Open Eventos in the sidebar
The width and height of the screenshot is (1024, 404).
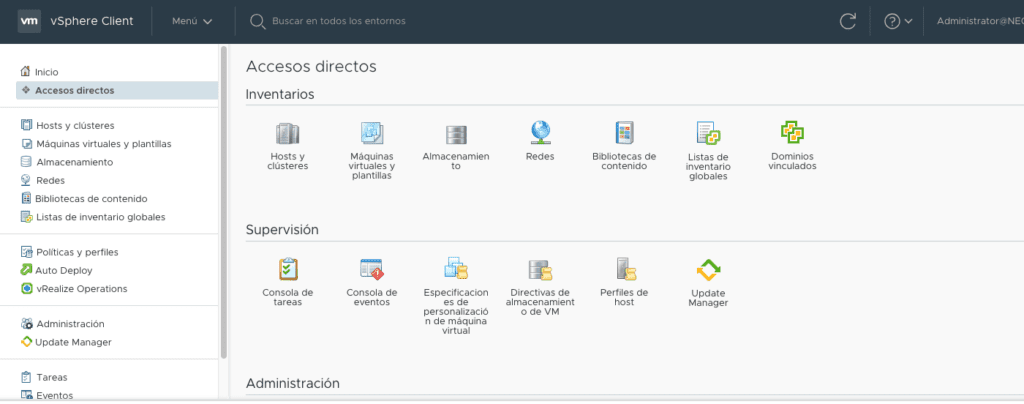pyautogui.click(x=46, y=396)
